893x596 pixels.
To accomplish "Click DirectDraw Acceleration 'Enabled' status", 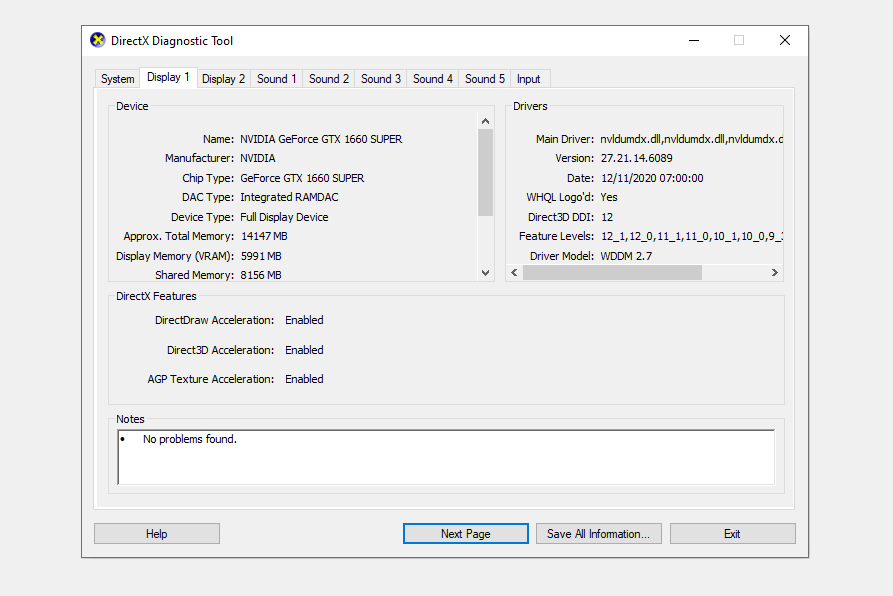I will pos(304,320).
